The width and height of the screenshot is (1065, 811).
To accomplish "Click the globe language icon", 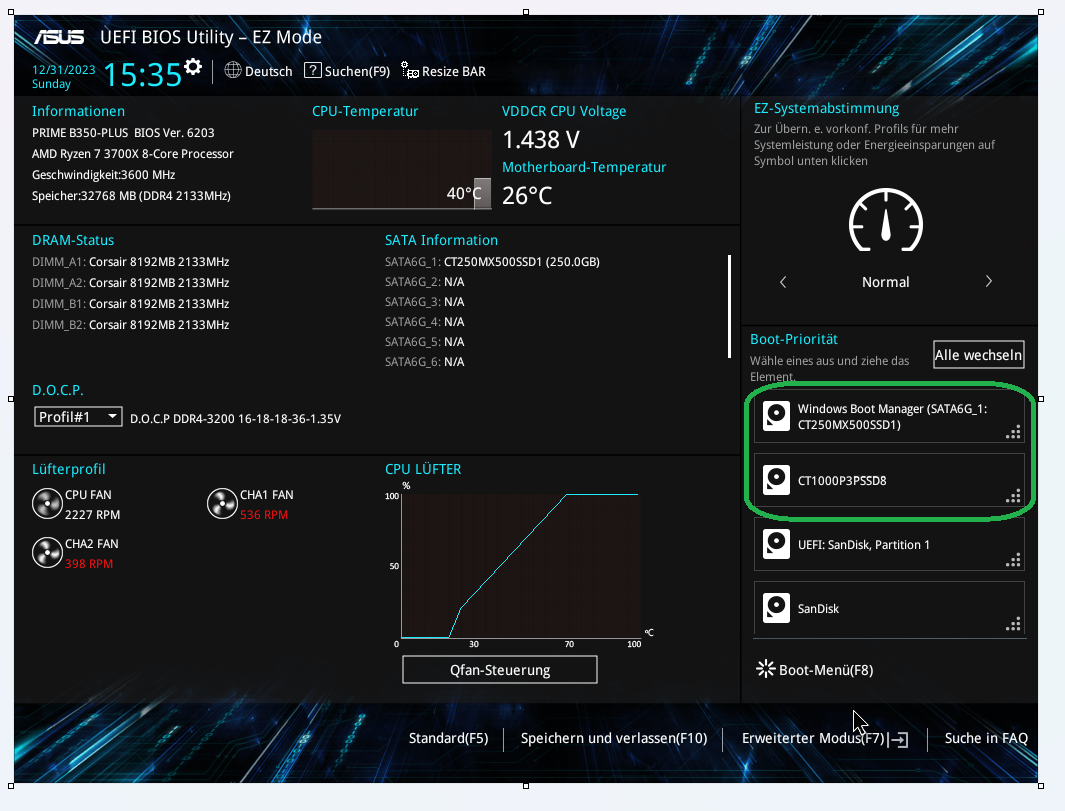I will click(x=233, y=70).
